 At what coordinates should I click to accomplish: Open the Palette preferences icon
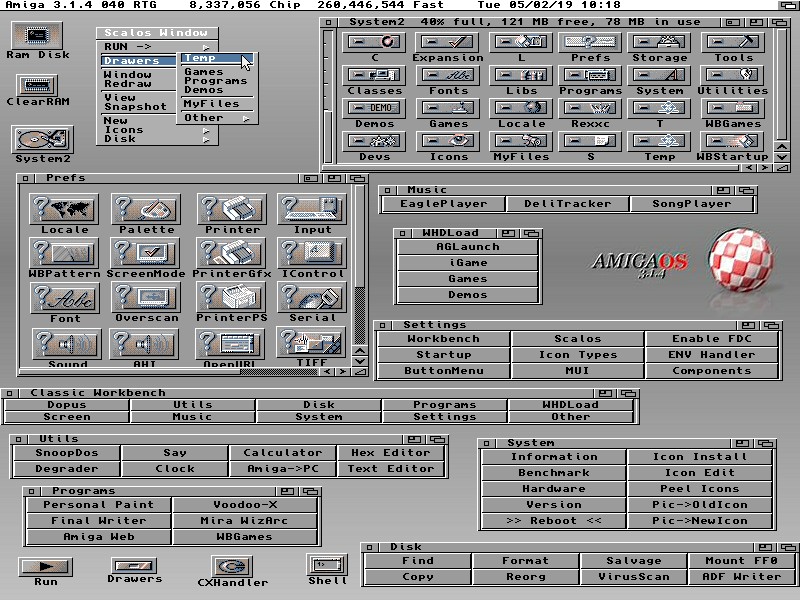tap(147, 210)
